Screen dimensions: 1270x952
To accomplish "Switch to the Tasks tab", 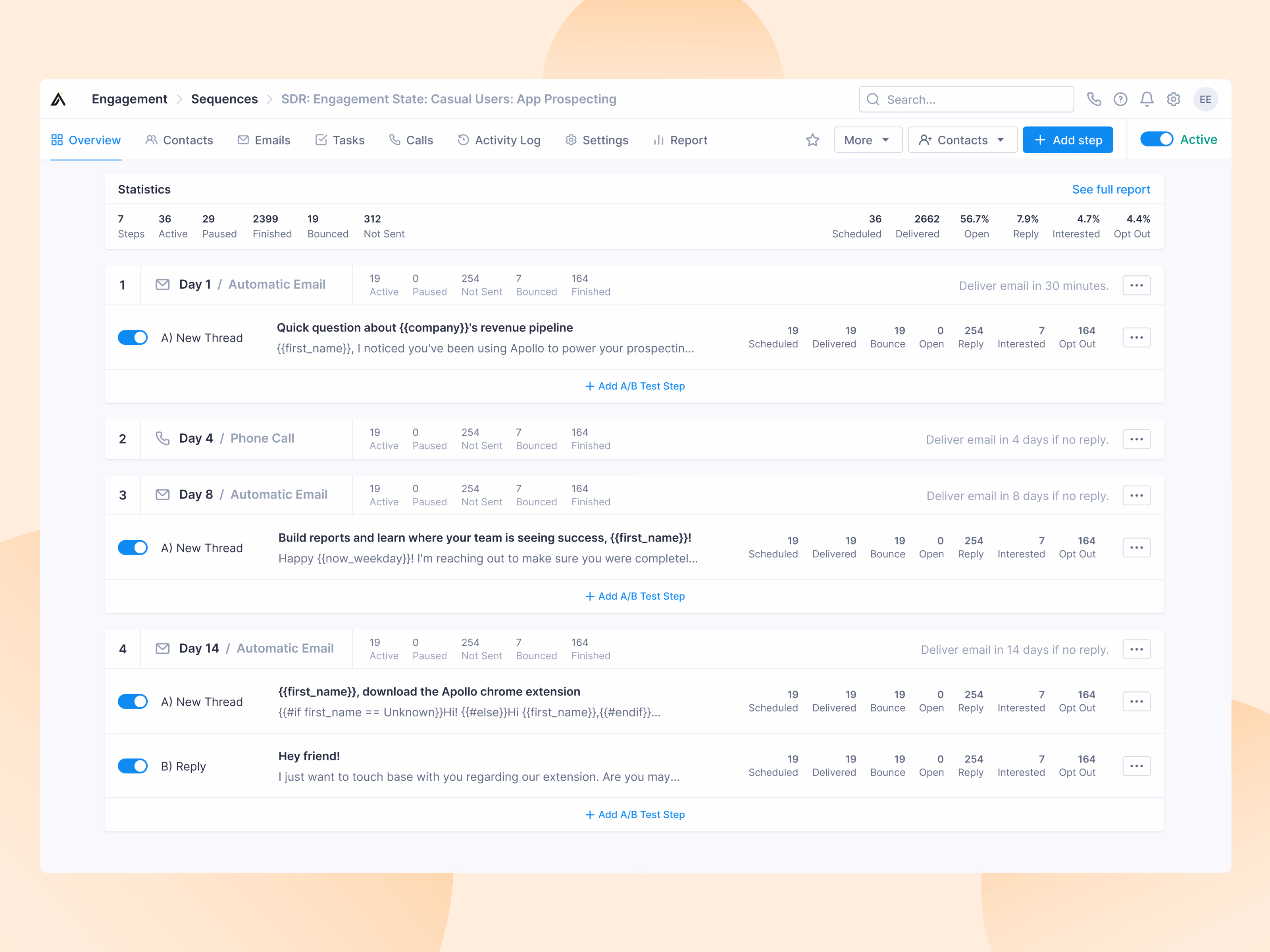I will click(340, 140).
